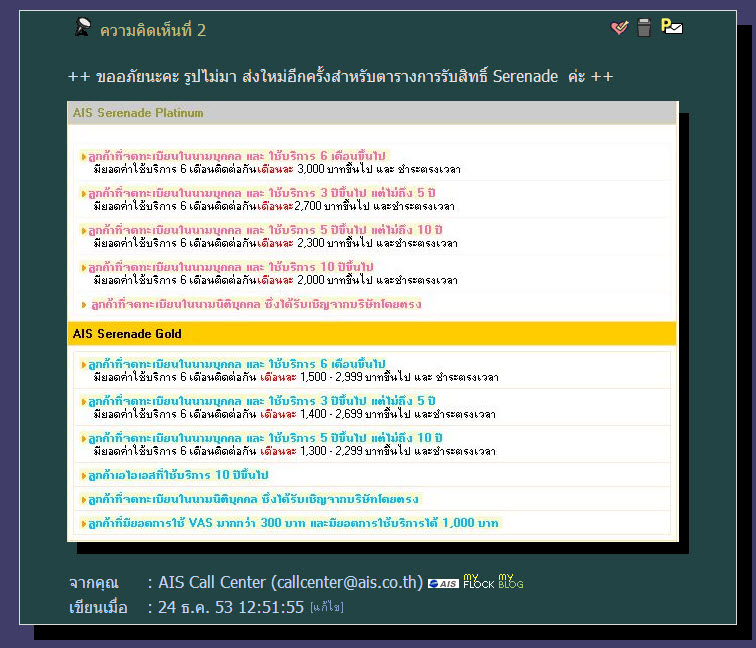756x648 pixels.
Task: Click the Gold row with 1,500 - 2,999 บาท
Action: (372, 370)
